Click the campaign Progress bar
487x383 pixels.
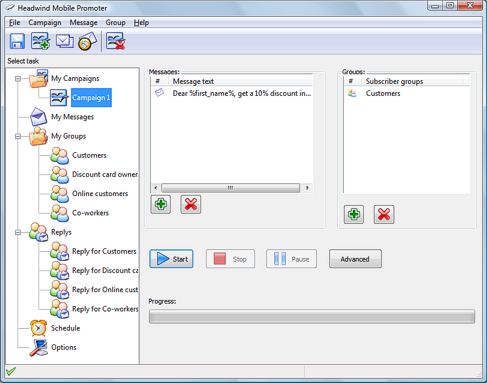(x=312, y=317)
